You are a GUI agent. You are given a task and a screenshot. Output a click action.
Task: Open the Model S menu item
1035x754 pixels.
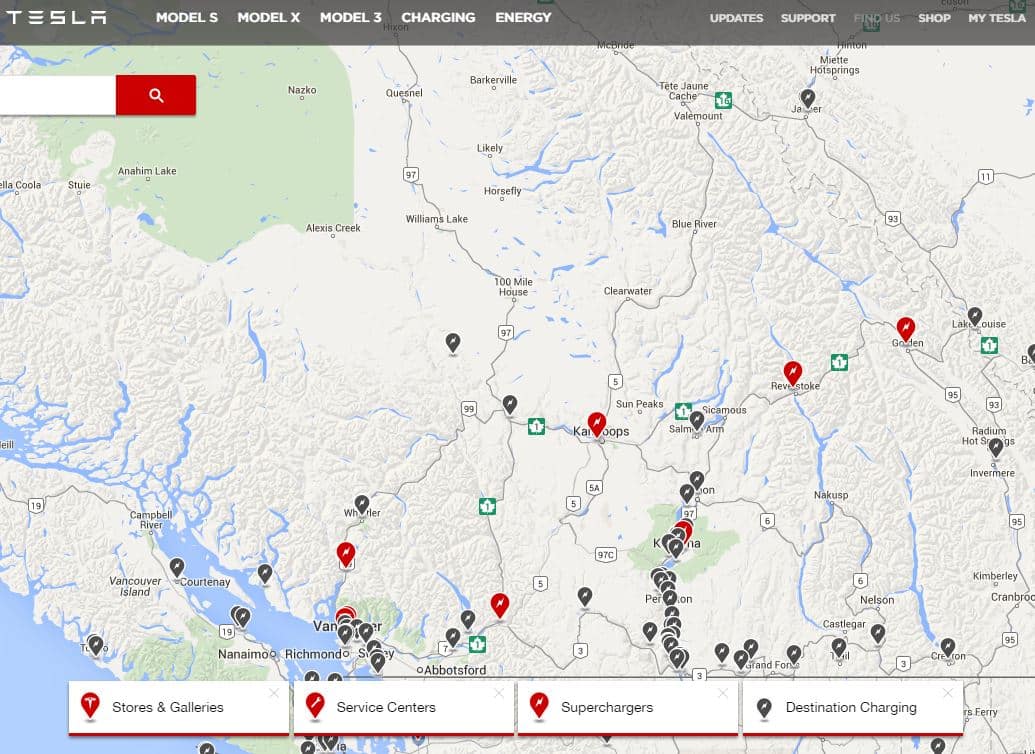click(187, 18)
